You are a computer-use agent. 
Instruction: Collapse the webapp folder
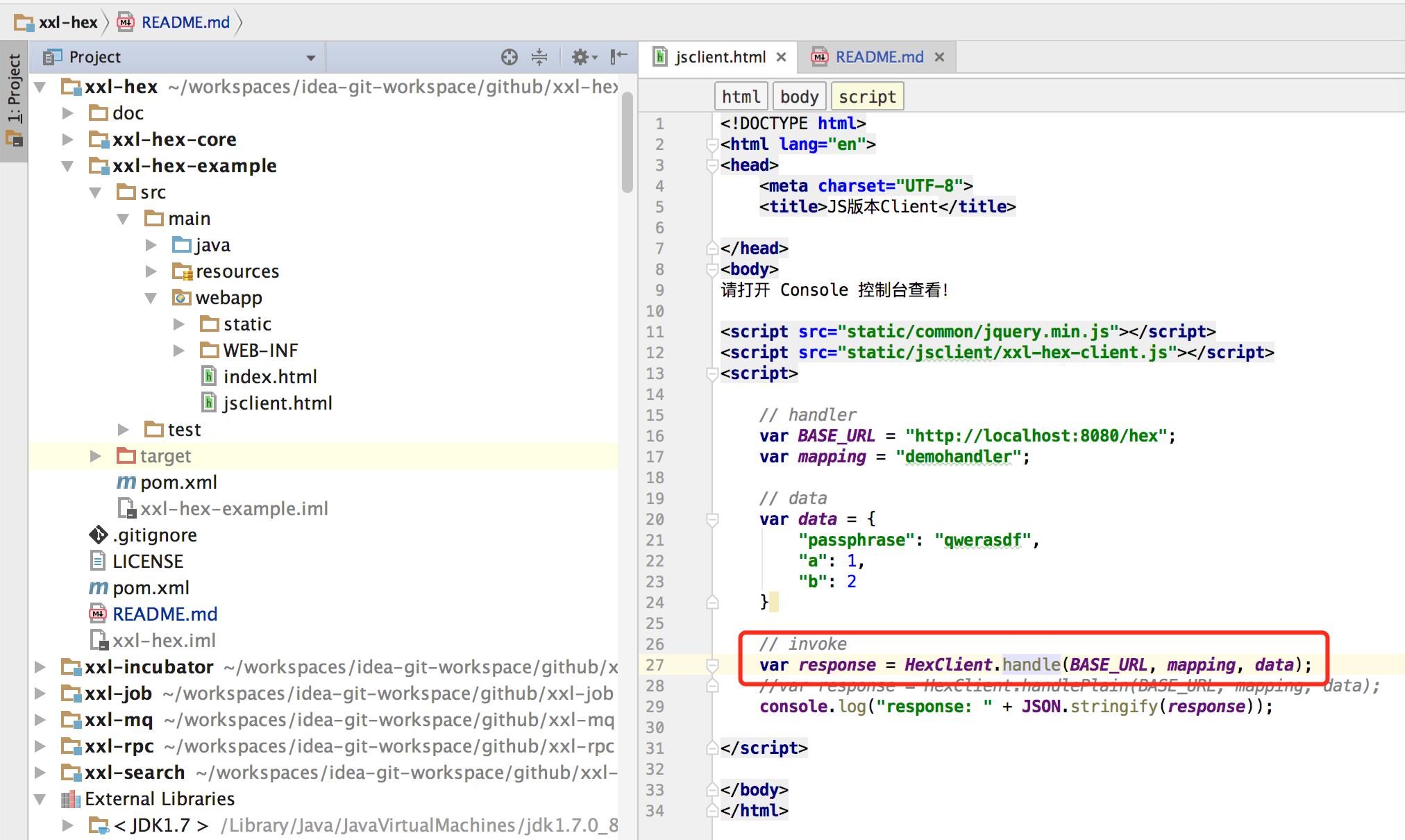pyautogui.click(x=151, y=298)
